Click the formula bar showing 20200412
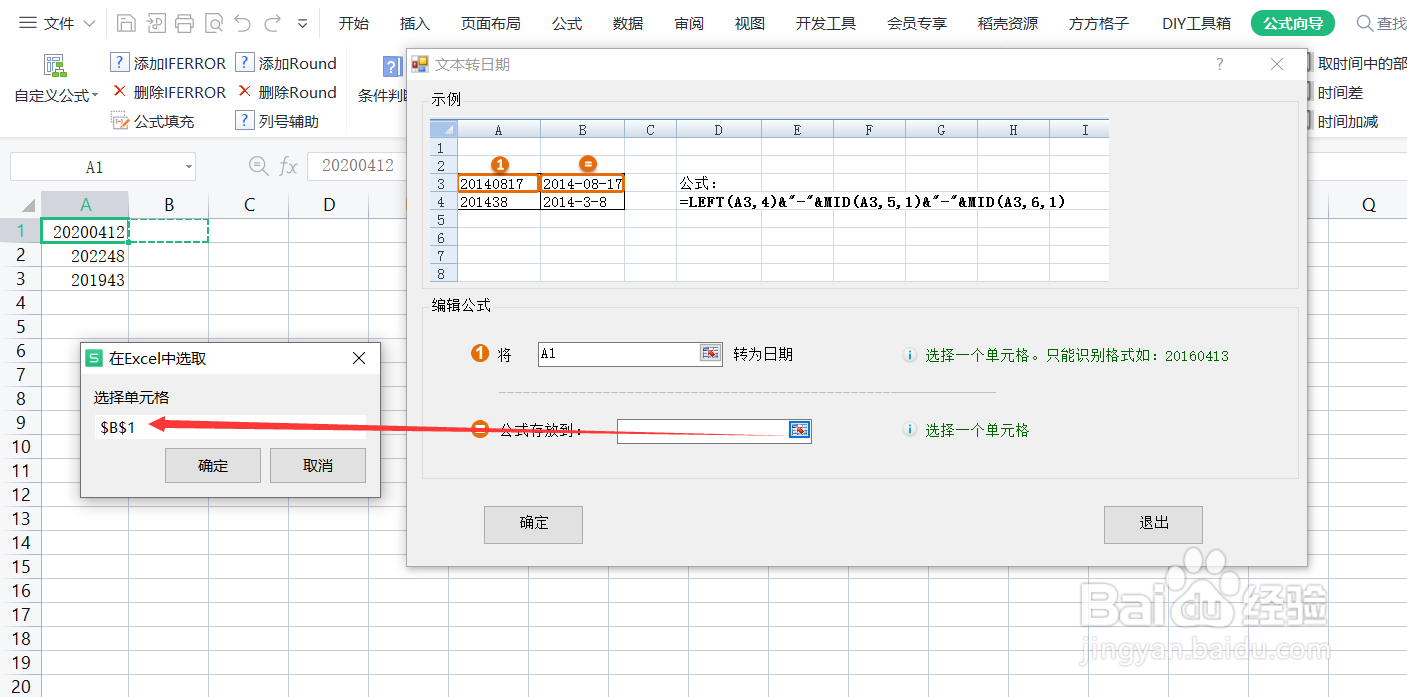 point(357,166)
